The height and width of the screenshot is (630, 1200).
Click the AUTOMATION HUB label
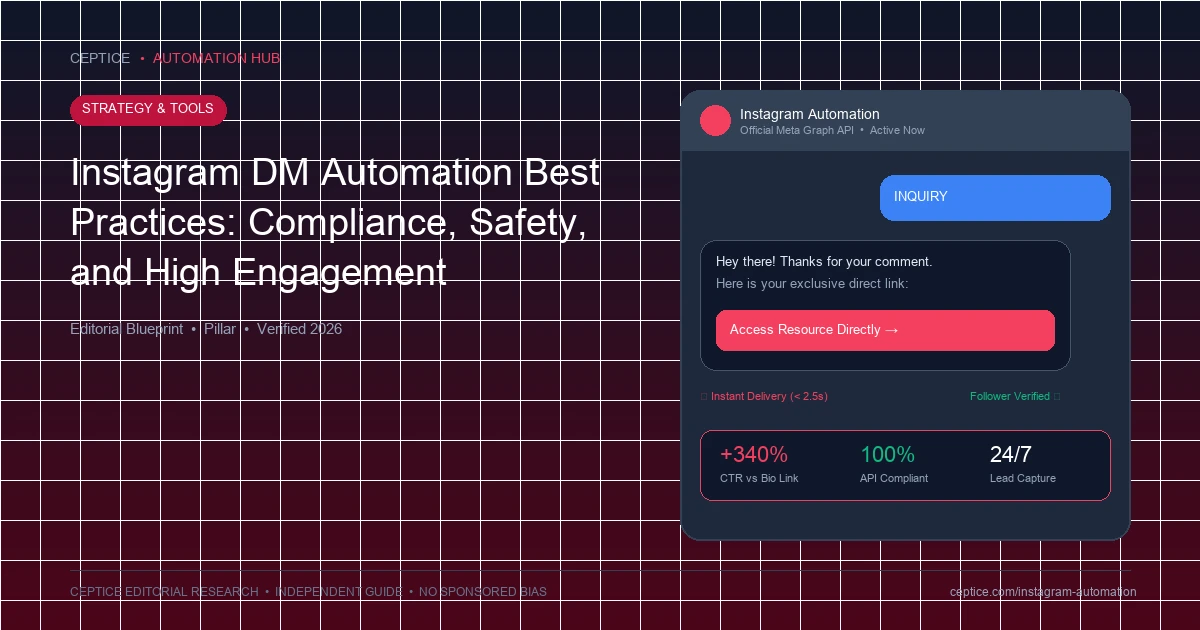pos(216,58)
